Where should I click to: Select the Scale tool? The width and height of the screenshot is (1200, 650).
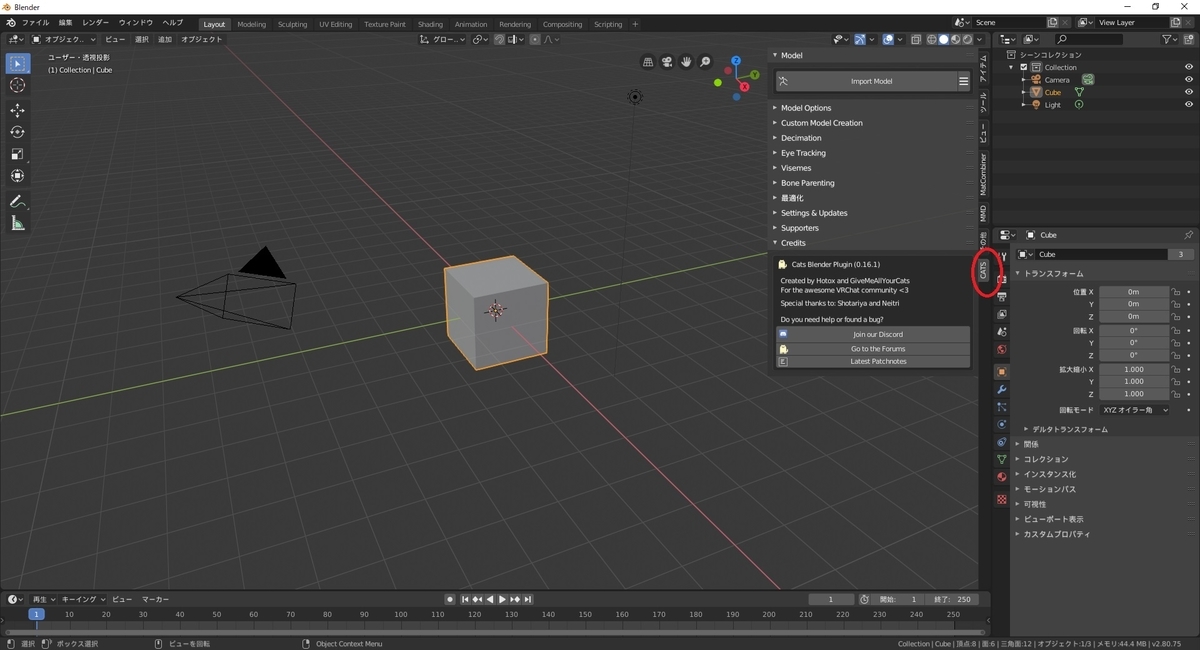pyautogui.click(x=17, y=154)
